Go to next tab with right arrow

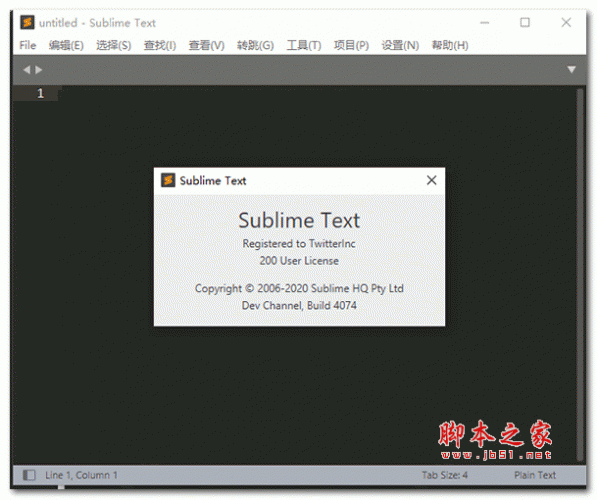39,70
